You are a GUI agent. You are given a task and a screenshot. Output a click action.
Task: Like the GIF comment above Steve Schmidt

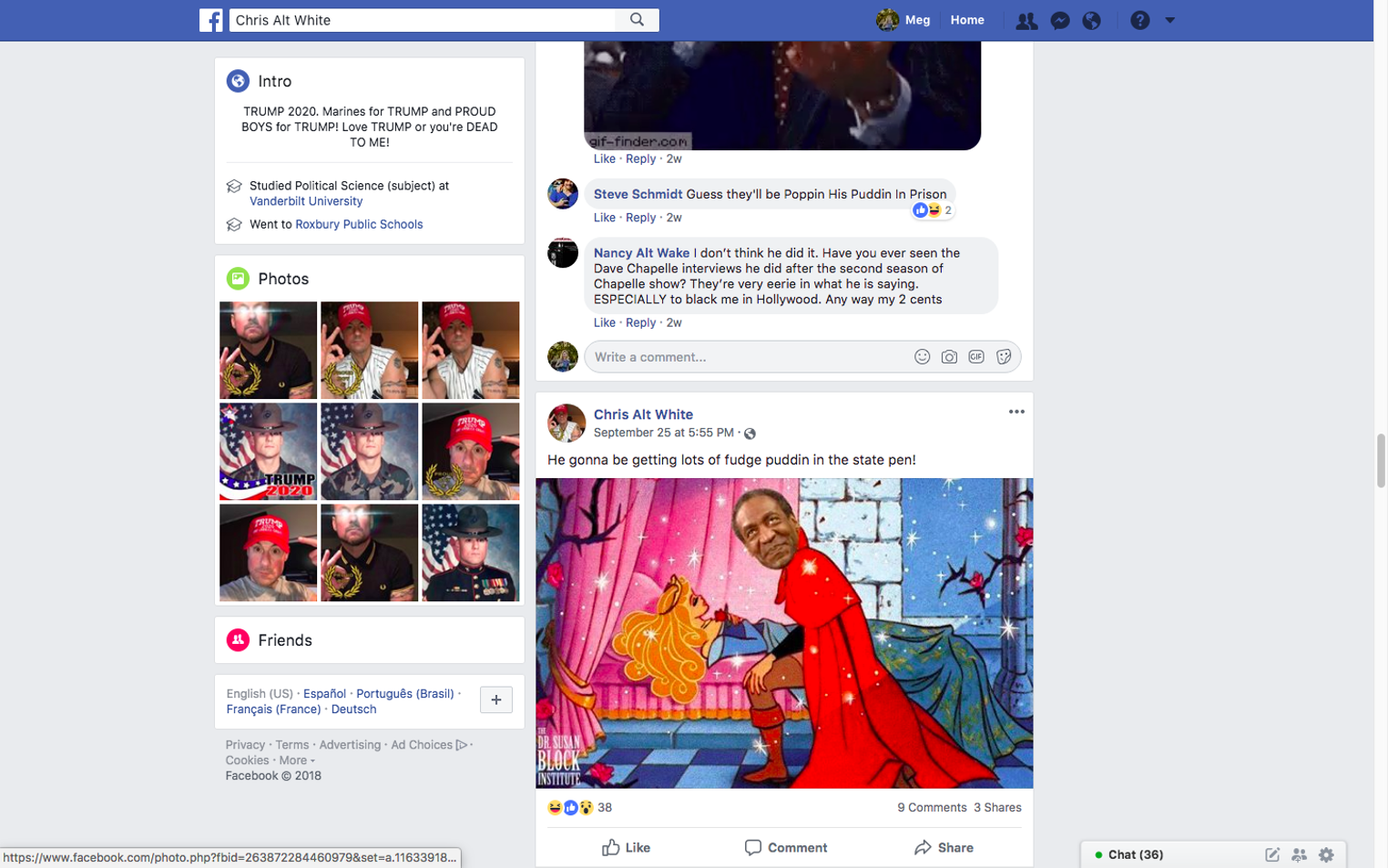[x=605, y=158]
